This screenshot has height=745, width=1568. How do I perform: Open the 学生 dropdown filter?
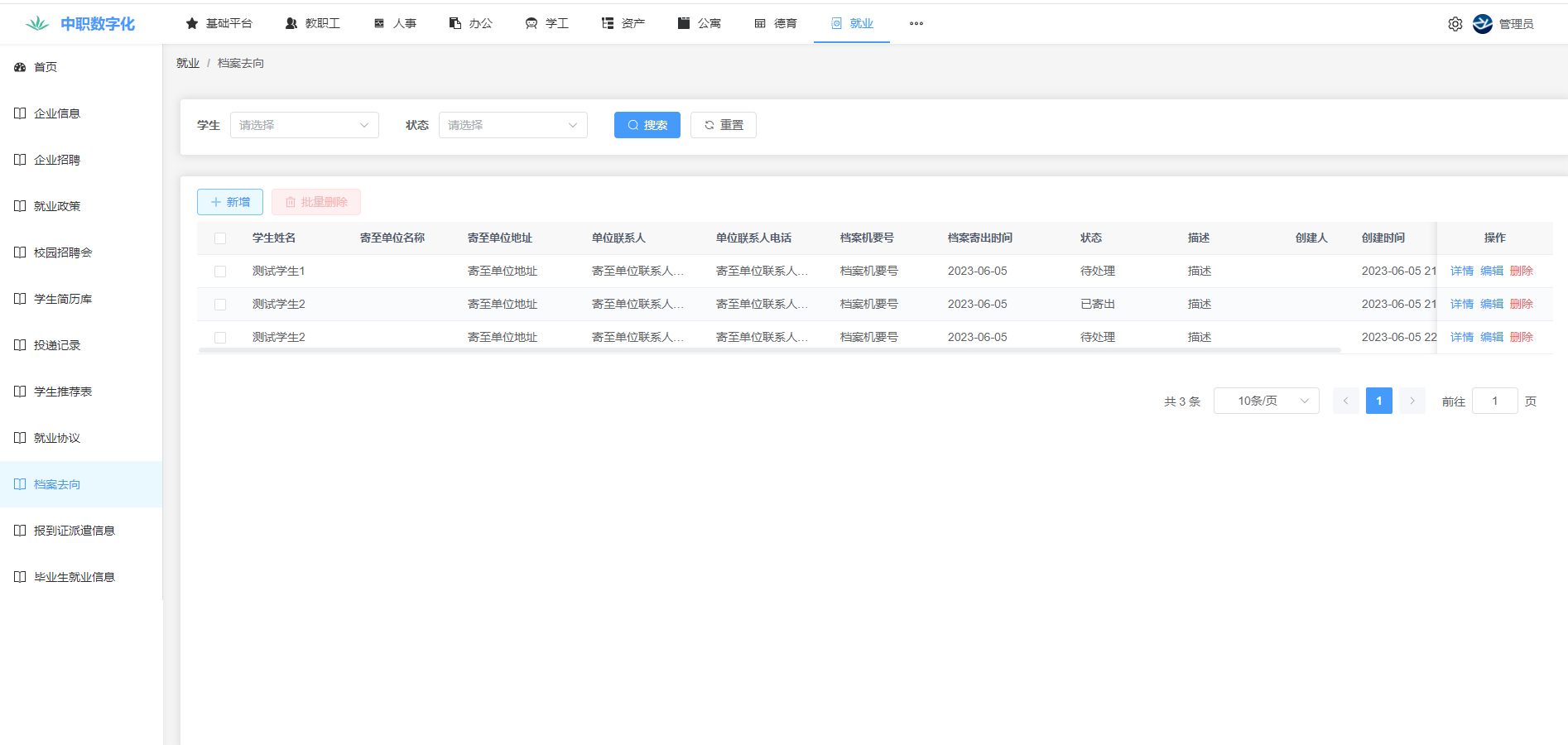(304, 125)
